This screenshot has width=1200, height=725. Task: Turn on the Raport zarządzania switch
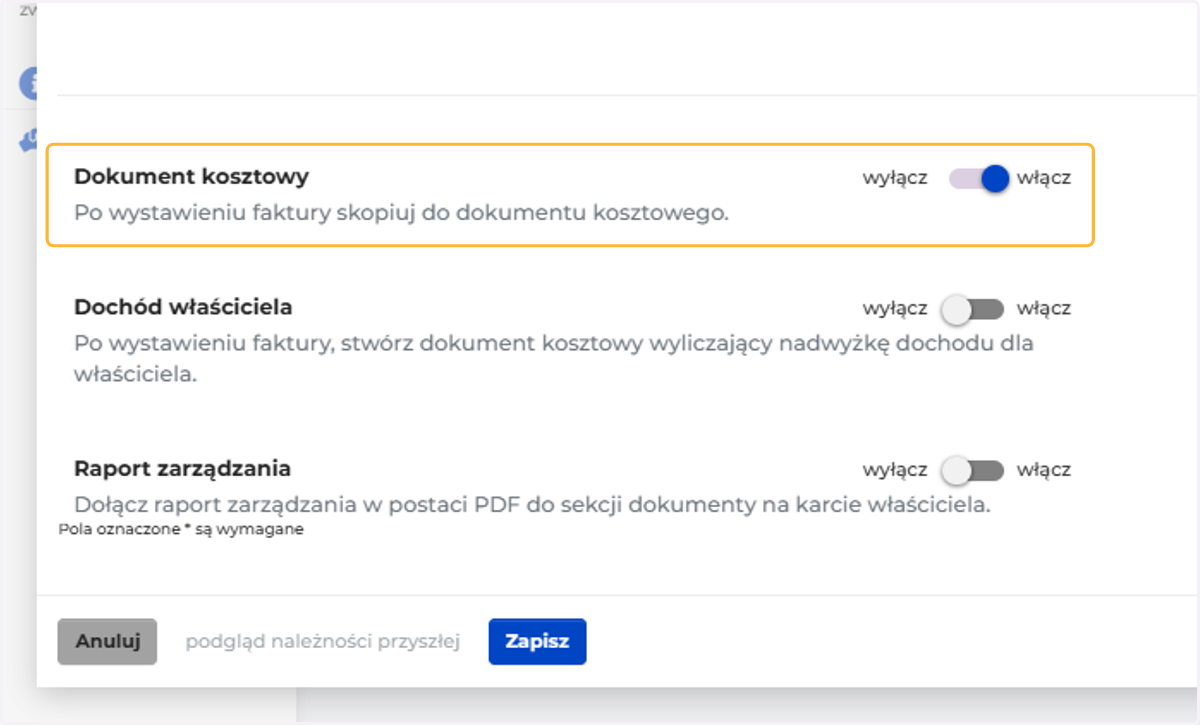[973, 470]
